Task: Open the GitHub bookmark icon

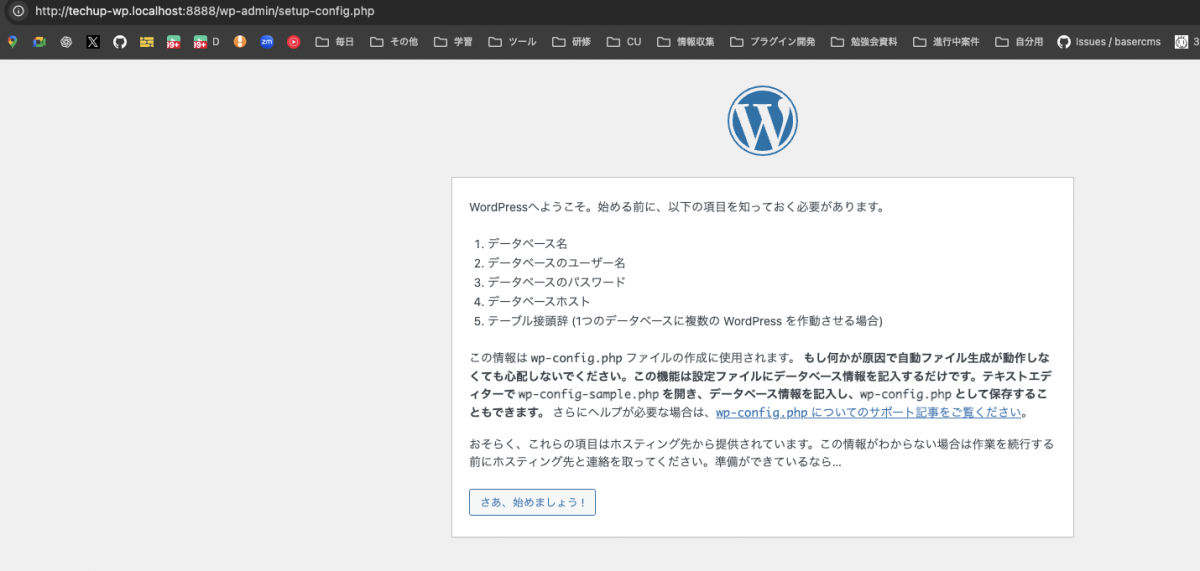Action: coord(120,42)
